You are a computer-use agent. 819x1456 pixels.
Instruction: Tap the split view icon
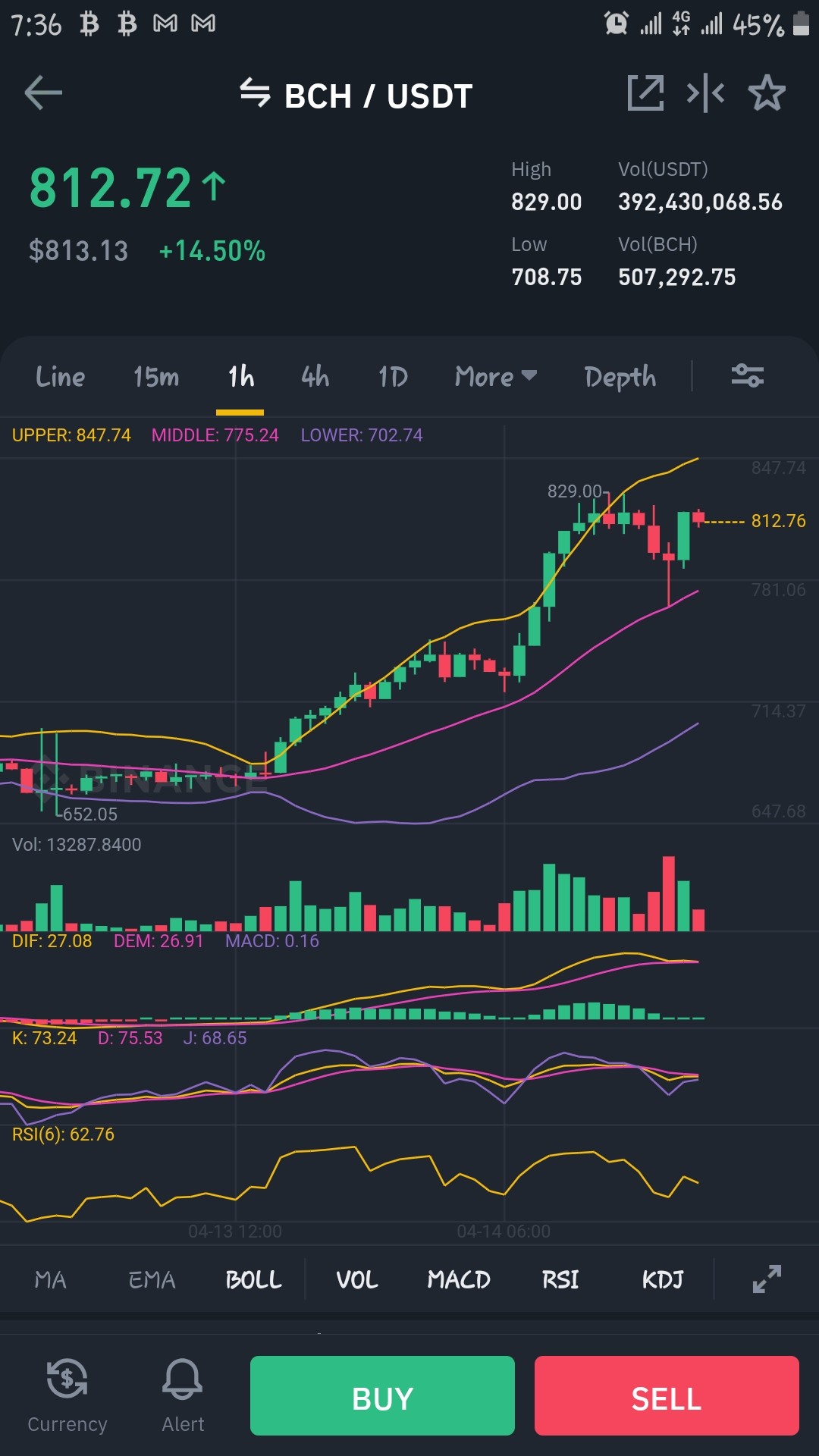pyautogui.click(x=705, y=93)
